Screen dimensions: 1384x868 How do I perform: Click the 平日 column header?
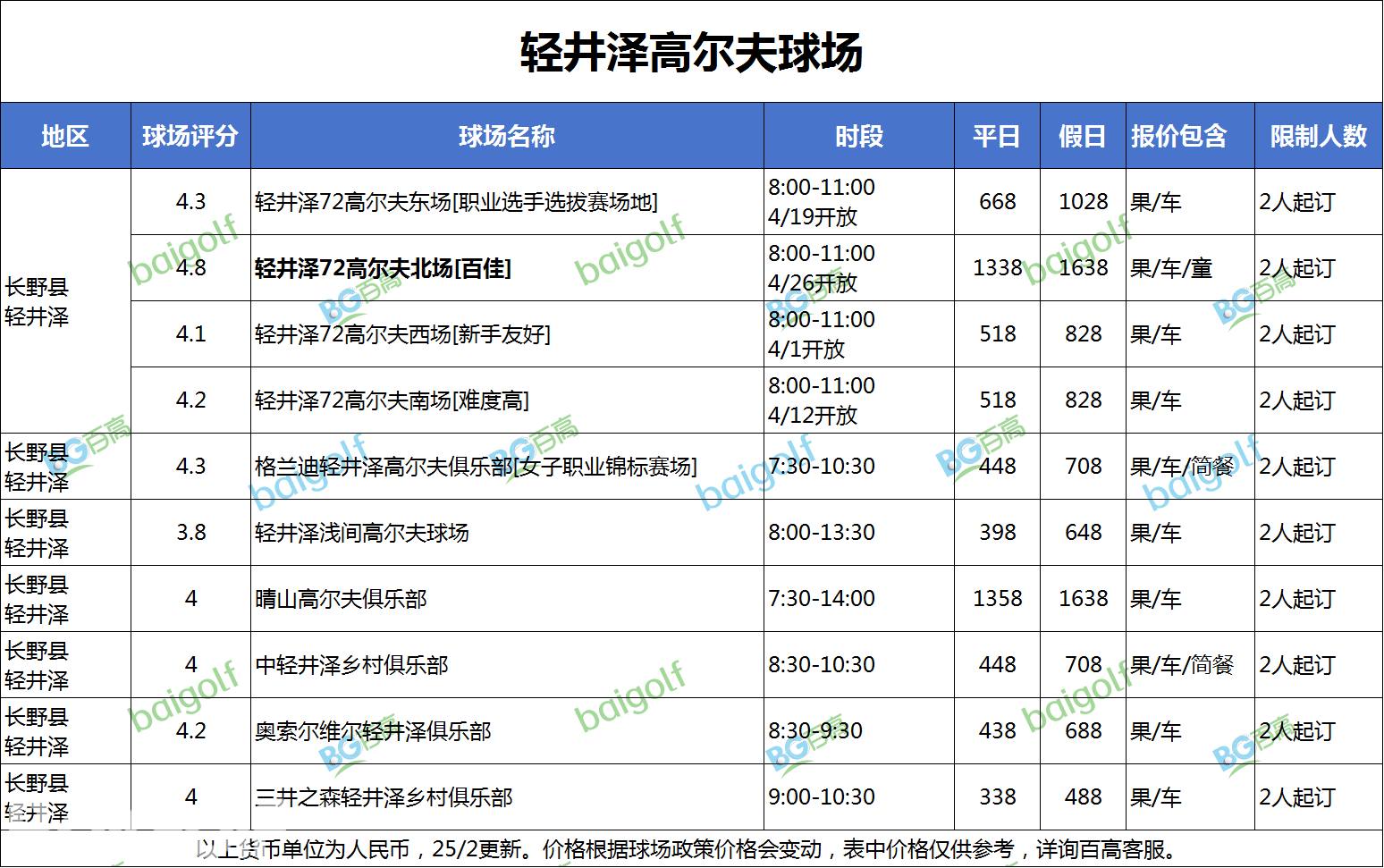pyautogui.click(x=997, y=136)
